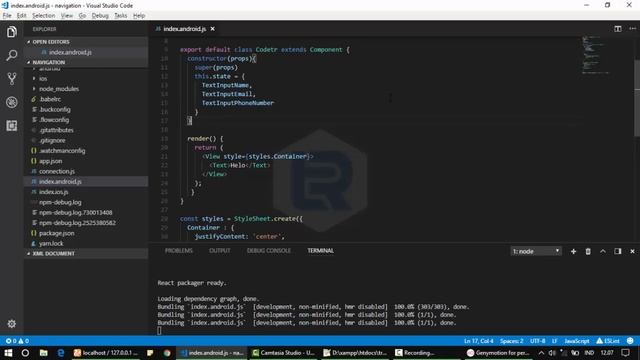This screenshot has width=640, height=360.
Task: Open the Help menu
Action: (139, 16)
